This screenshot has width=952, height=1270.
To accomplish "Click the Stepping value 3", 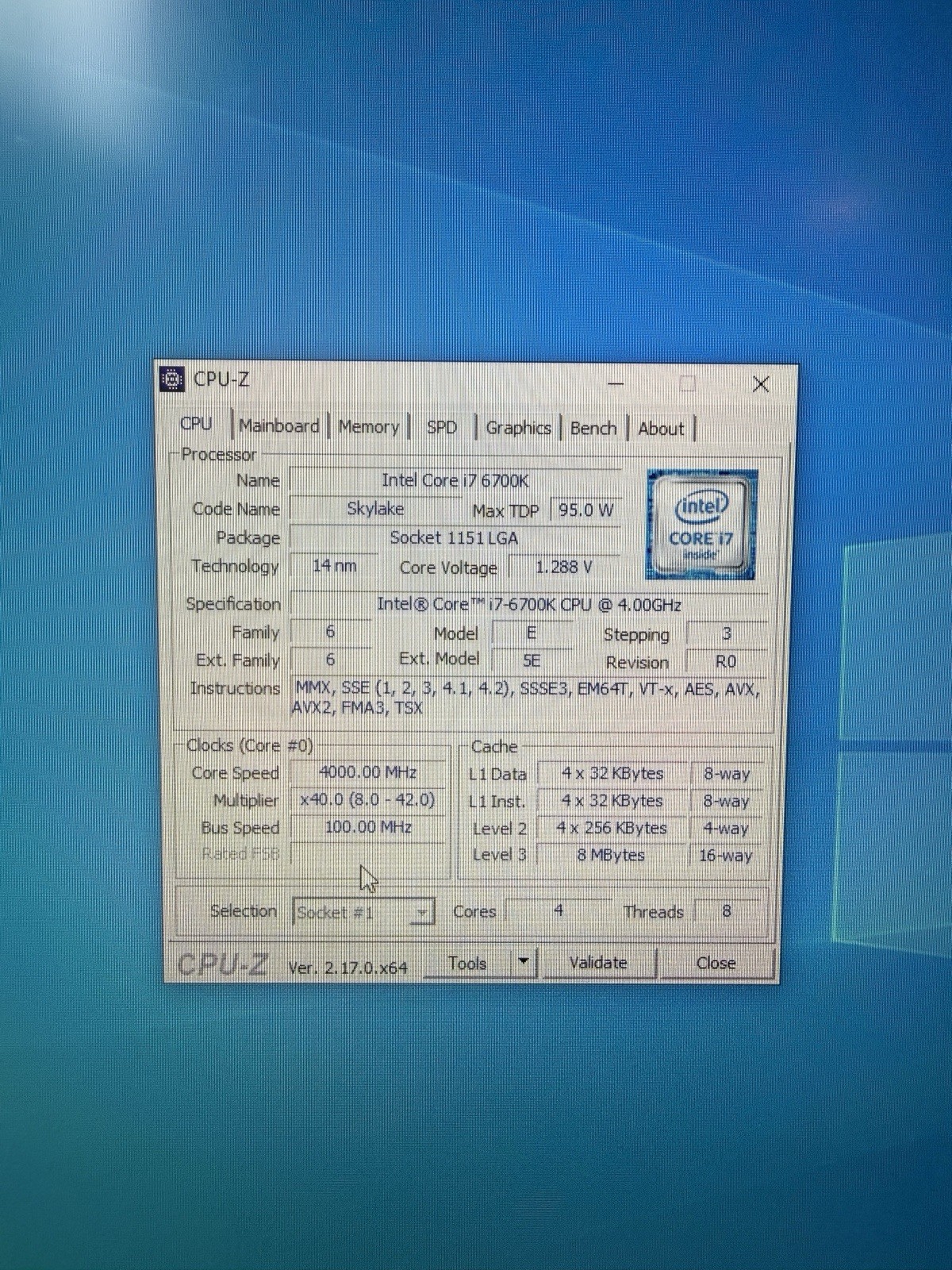I will tap(727, 634).
